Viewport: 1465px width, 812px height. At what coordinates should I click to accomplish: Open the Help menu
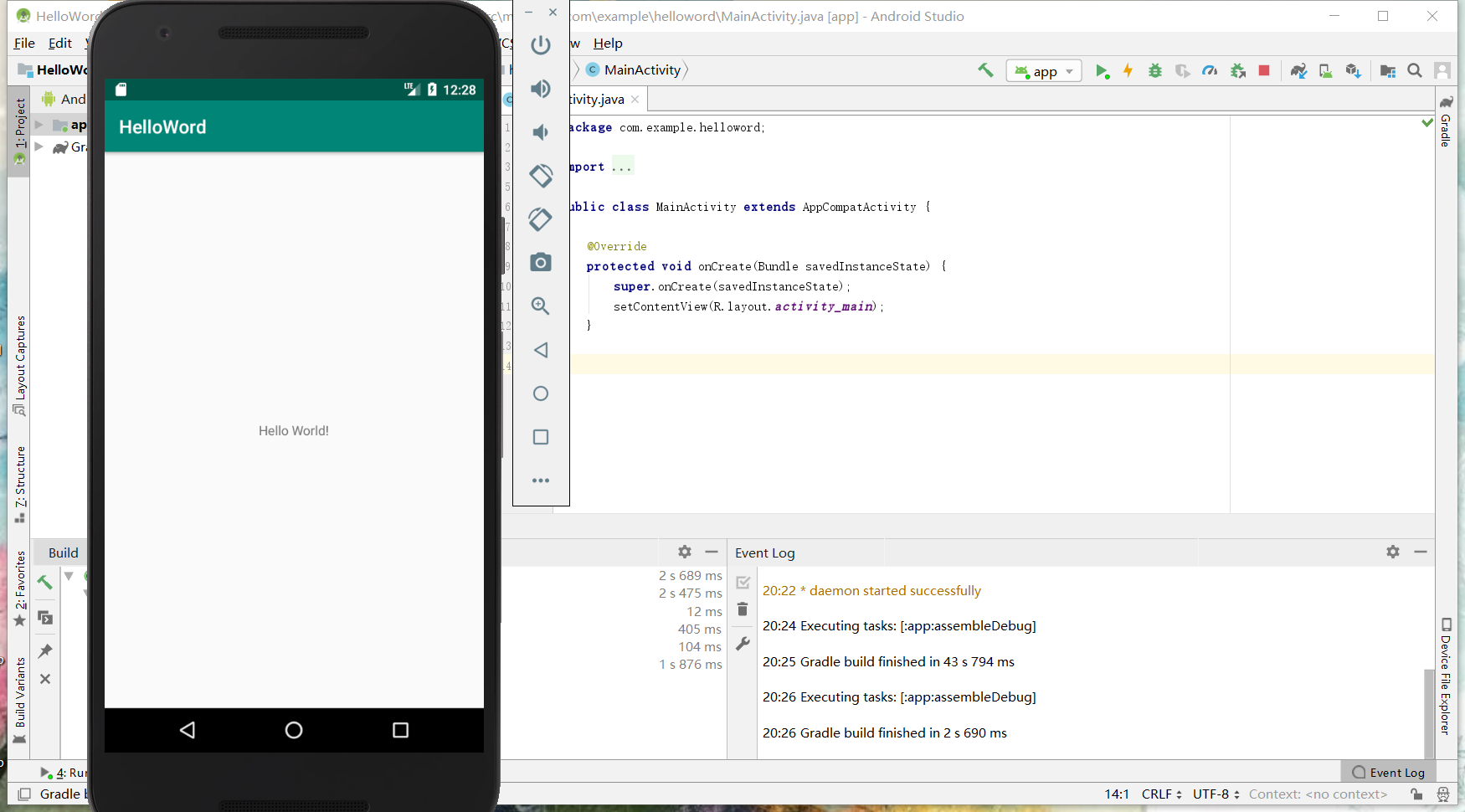click(608, 44)
